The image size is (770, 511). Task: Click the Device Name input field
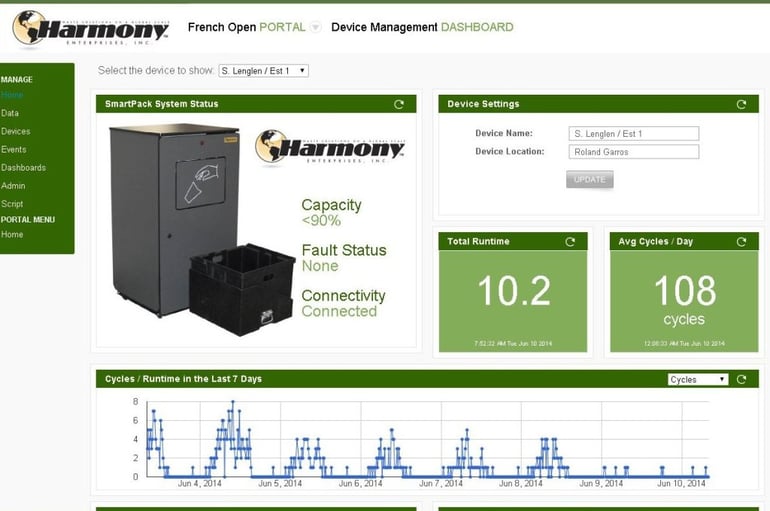tap(633, 133)
